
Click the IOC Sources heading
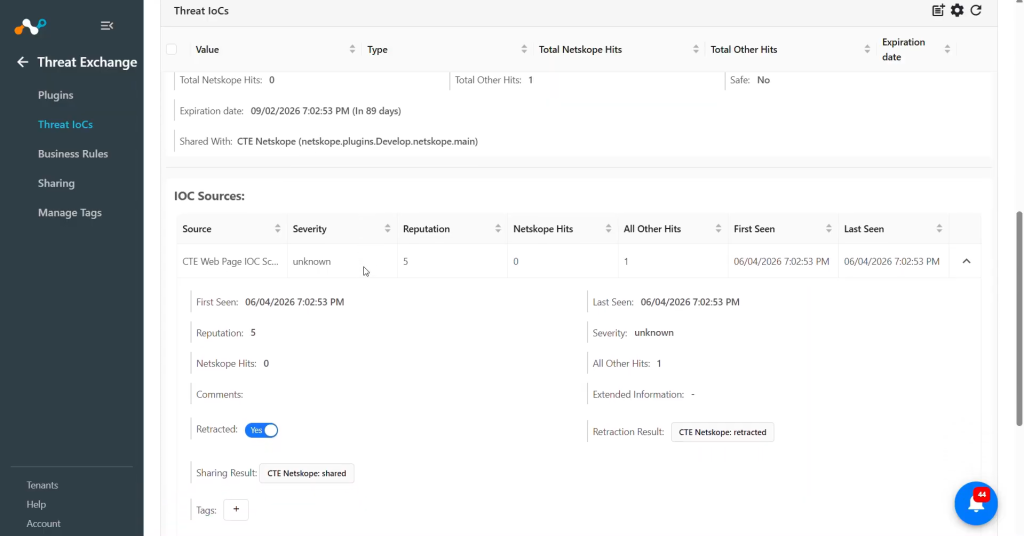[209, 196]
